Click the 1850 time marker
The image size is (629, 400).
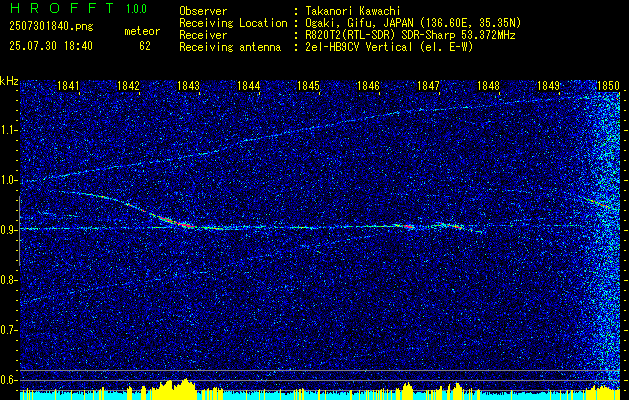[609, 85]
